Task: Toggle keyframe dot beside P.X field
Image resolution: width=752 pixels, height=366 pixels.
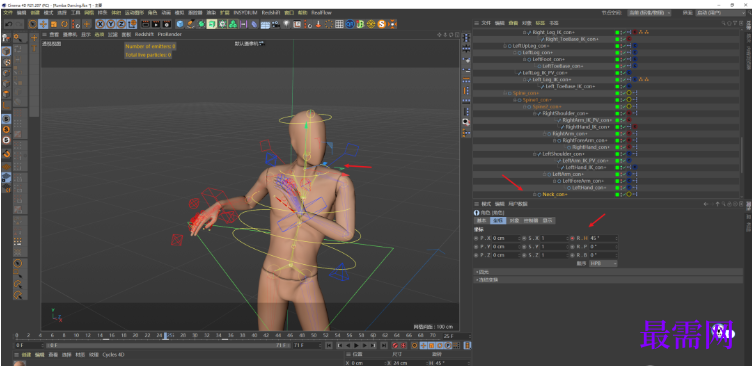Action: [x=476, y=238]
